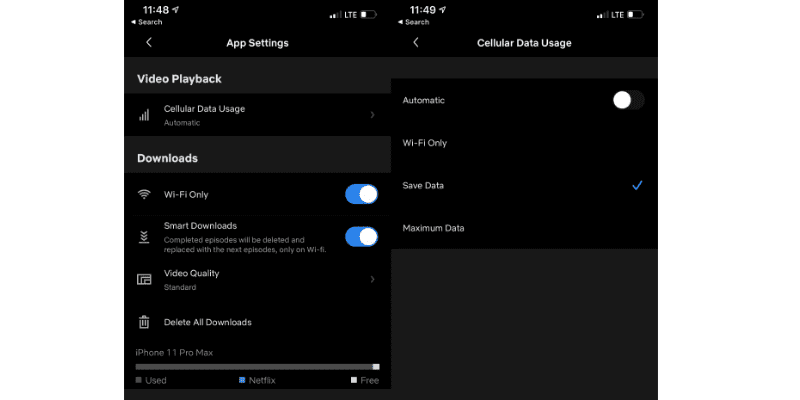Tap the 'Cellular Data Usage' screen title
The width and height of the screenshot is (800, 400).
(x=524, y=43)
